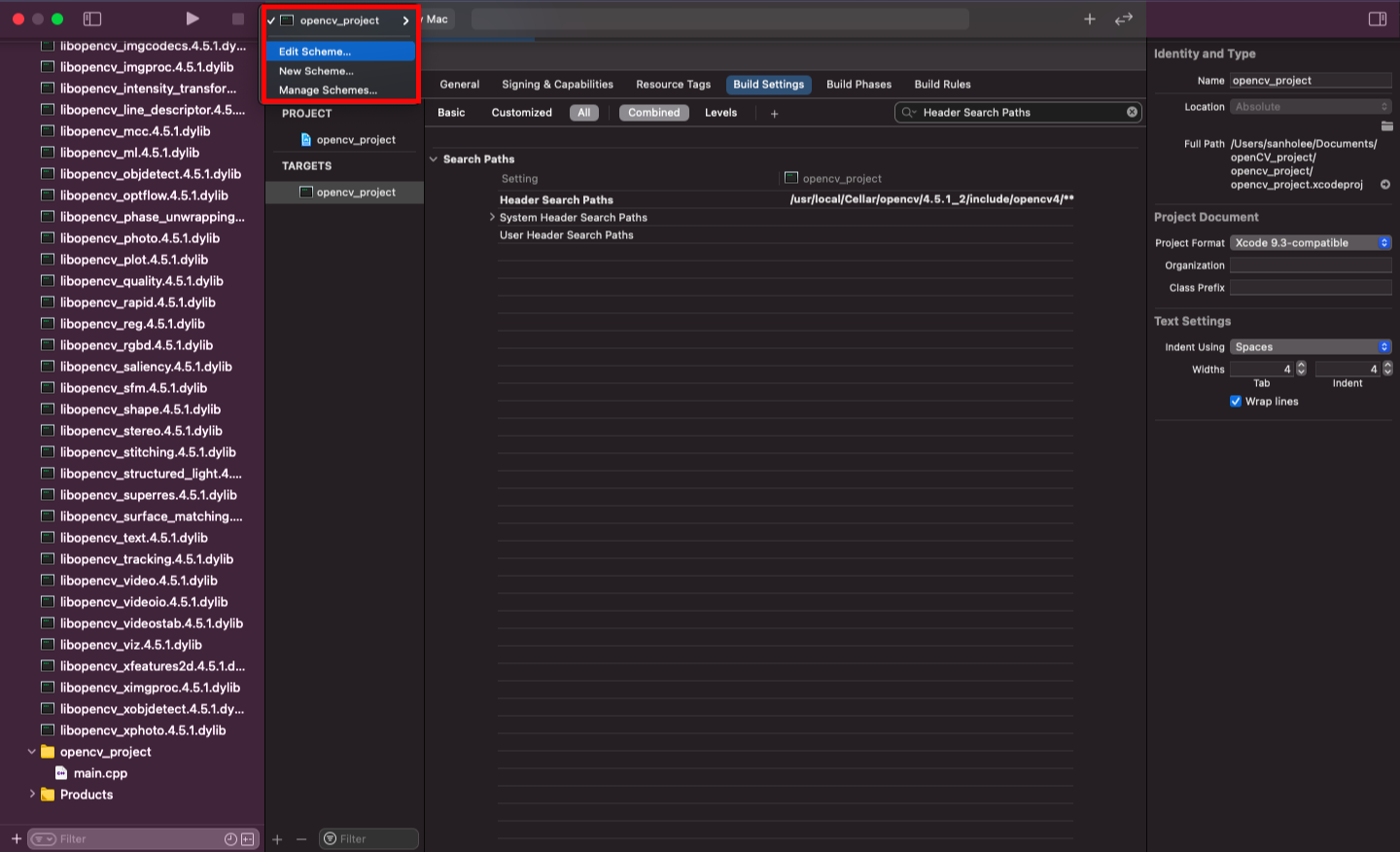Switch to Levels view
This screenshot has width=1400, height=852.
(x=720, y=113)
